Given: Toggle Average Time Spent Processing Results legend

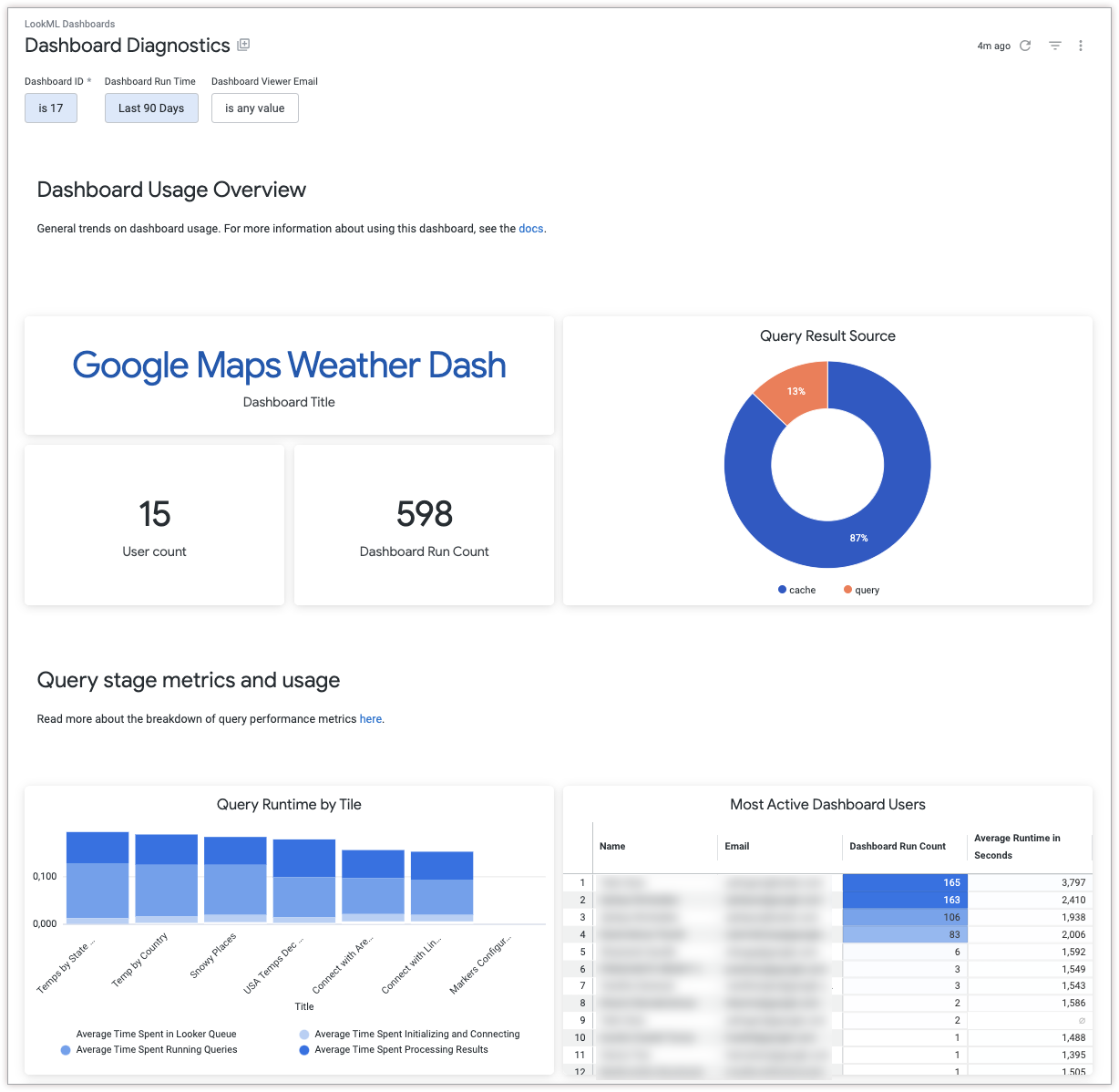Looking at the screenshot, I should pos(401,1050).
